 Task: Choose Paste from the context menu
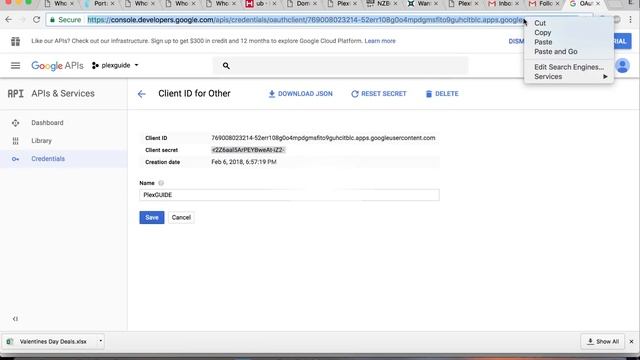point(543,42)
